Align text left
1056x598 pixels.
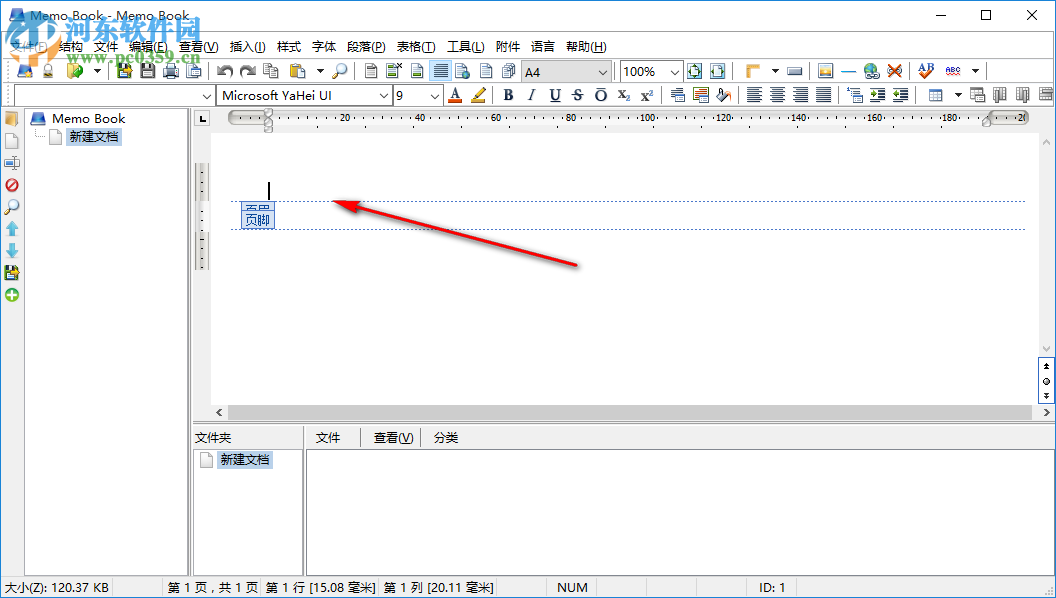point(754,95)
